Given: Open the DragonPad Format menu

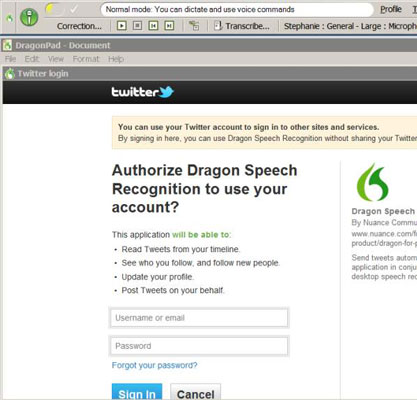Looking at the screenshot, I should [86, 59].
